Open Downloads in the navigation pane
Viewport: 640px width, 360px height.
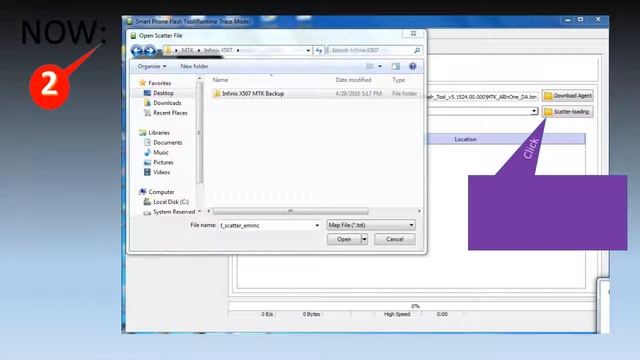(167, 103)
